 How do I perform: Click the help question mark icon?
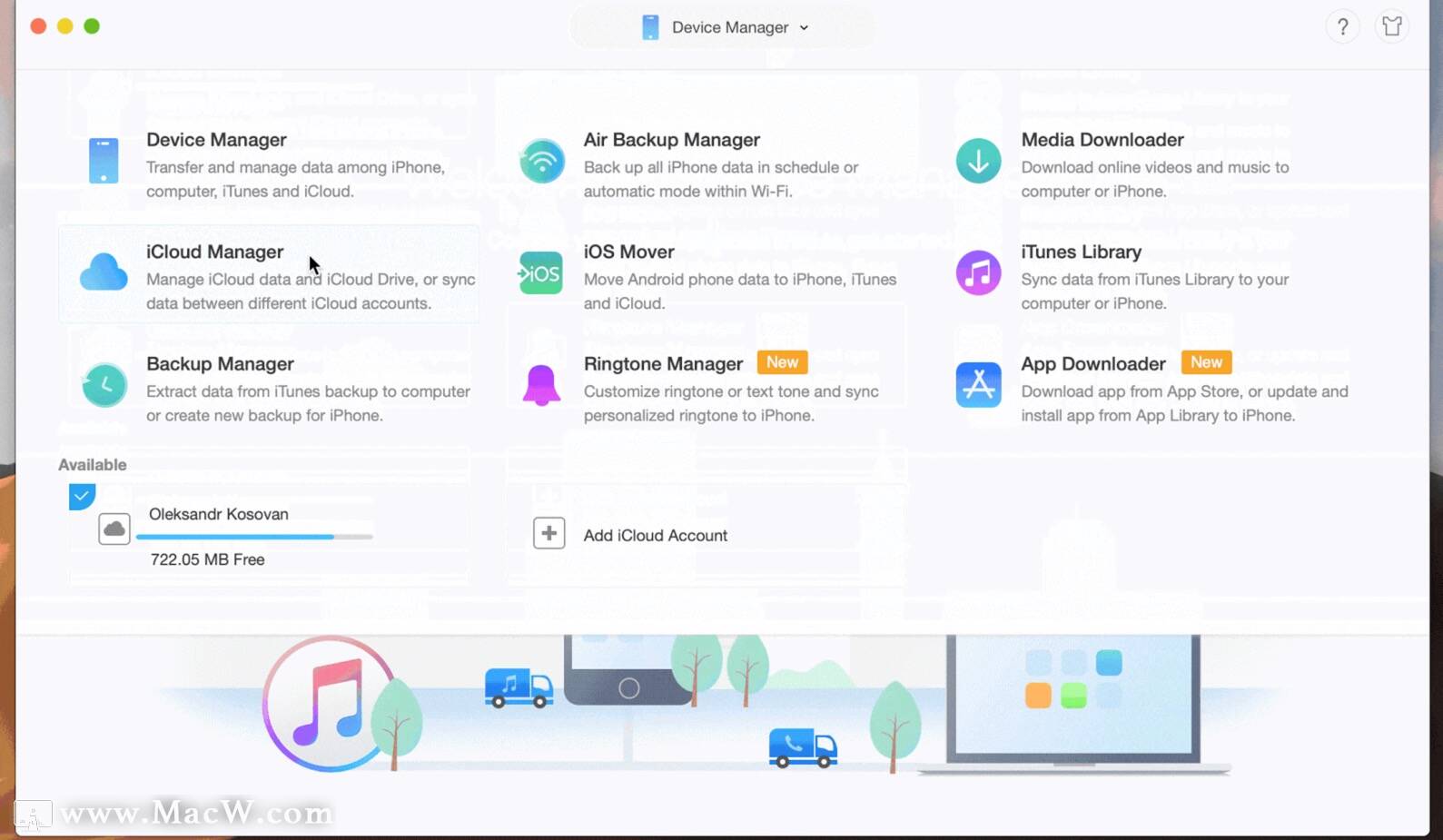(1342, 26)
